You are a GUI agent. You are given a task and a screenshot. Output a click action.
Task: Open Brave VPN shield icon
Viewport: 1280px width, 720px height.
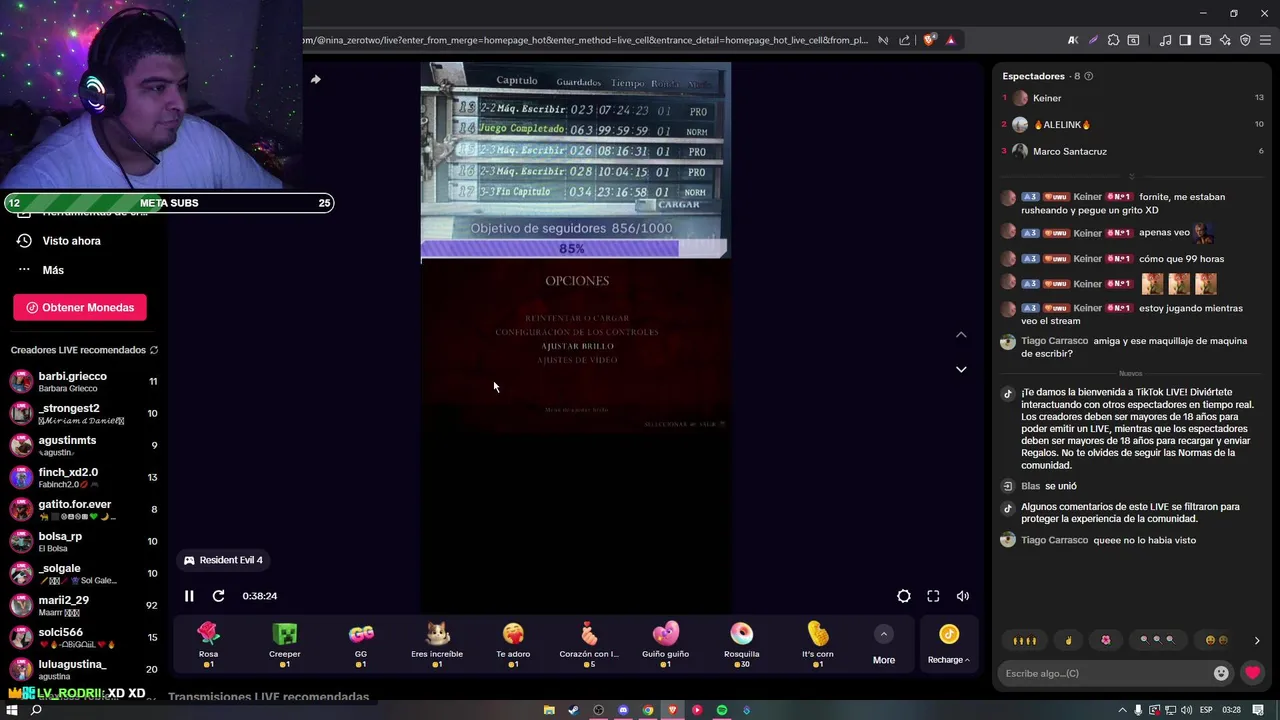tap(1245, 40)
